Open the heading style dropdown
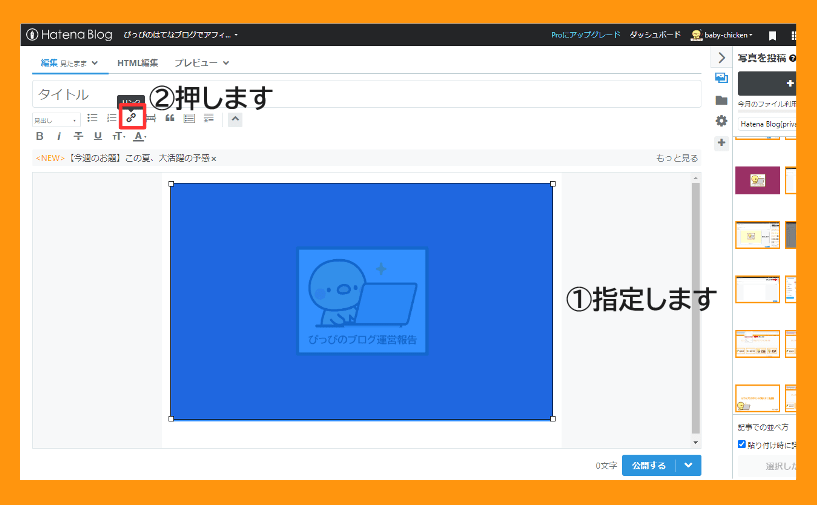Screen dimensions: 817x505 tap(56, 120)
